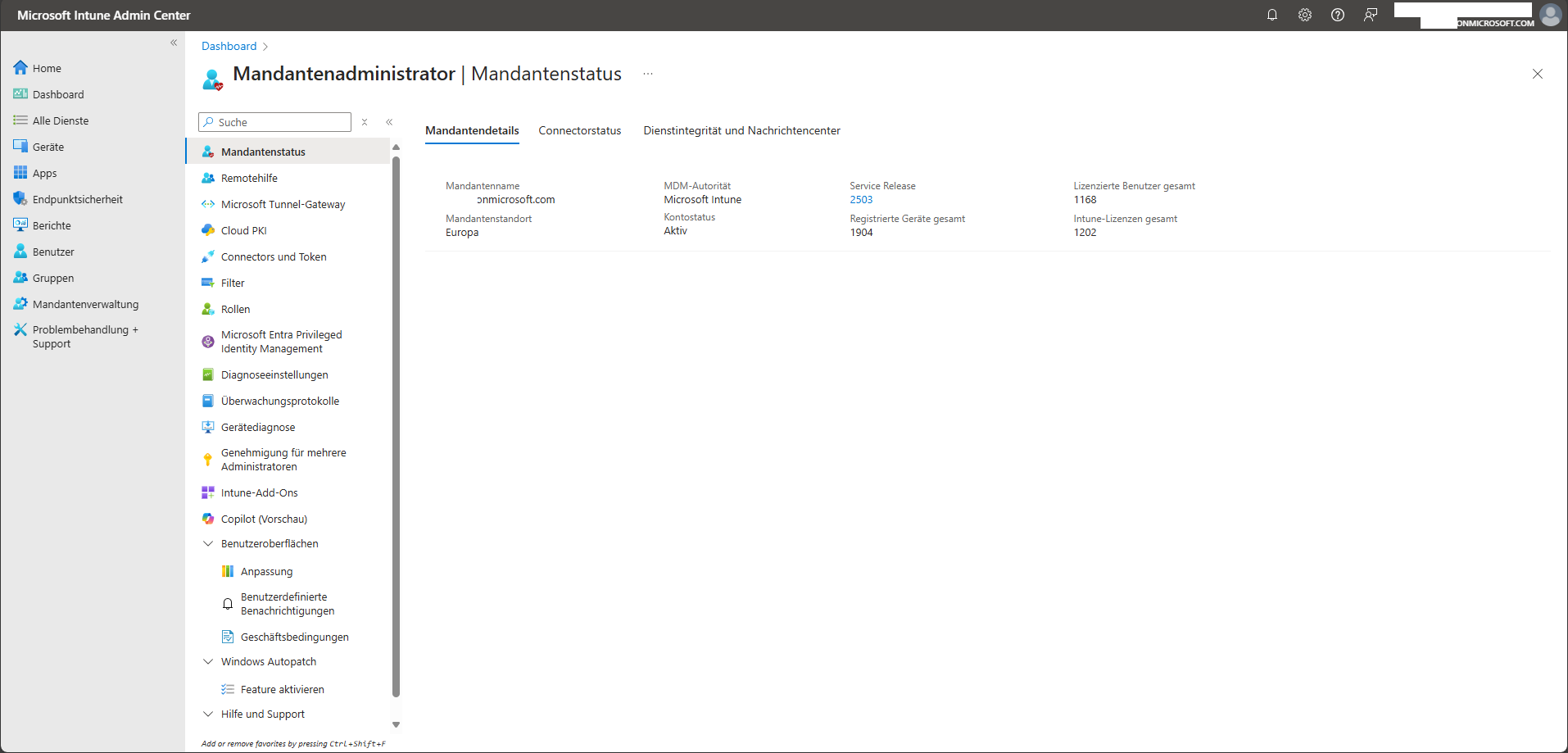
Task: Click the Microsoft Tunnel-Gateway icon
Action: click(x=208, y=204)
